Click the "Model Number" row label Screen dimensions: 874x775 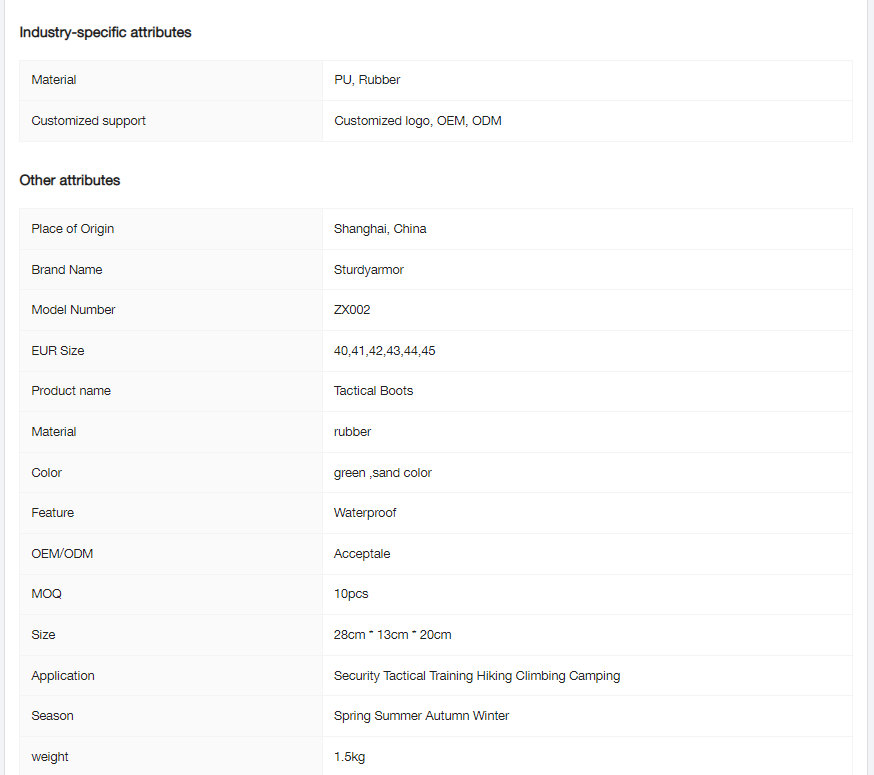point(73,310)
